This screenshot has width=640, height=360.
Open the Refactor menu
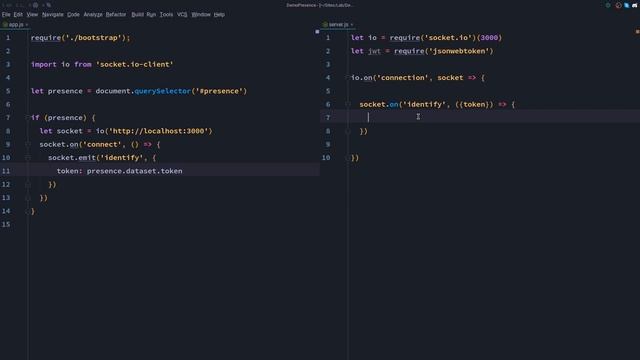(x=116, y=14)
